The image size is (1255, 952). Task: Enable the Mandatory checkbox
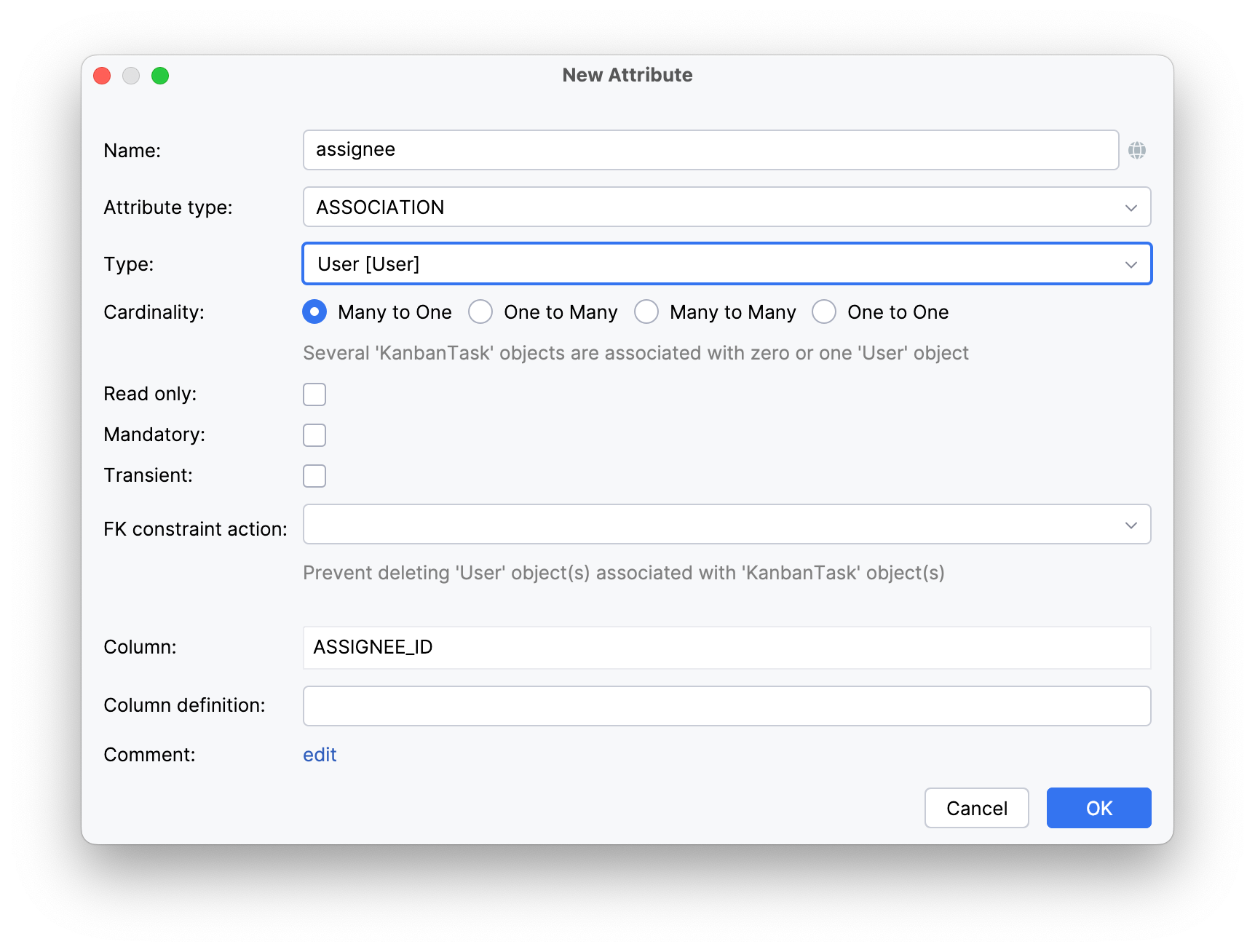tap(314, 435)
